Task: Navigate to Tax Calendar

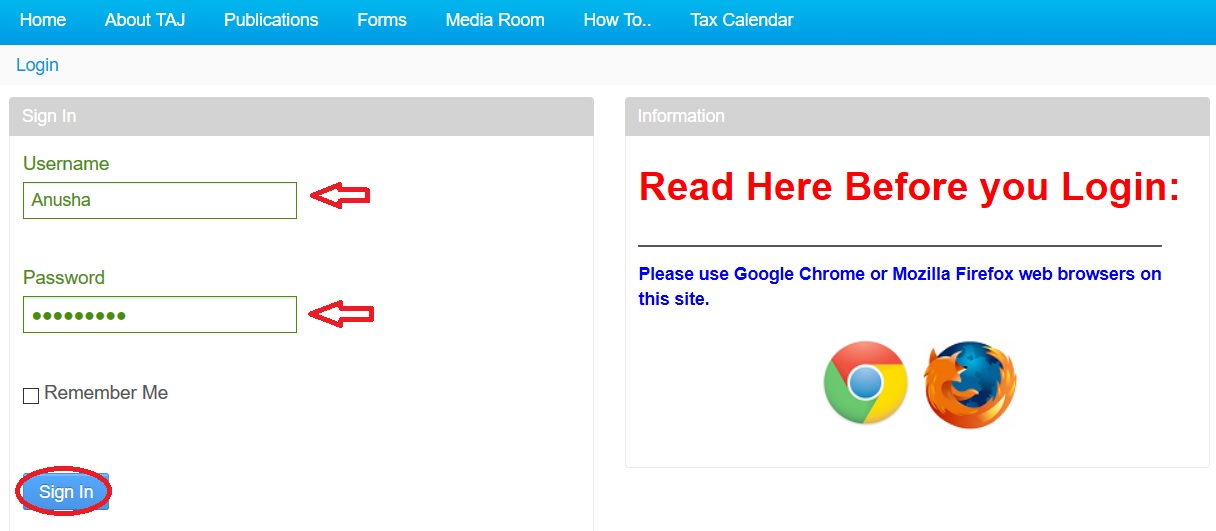Action: 742,20
